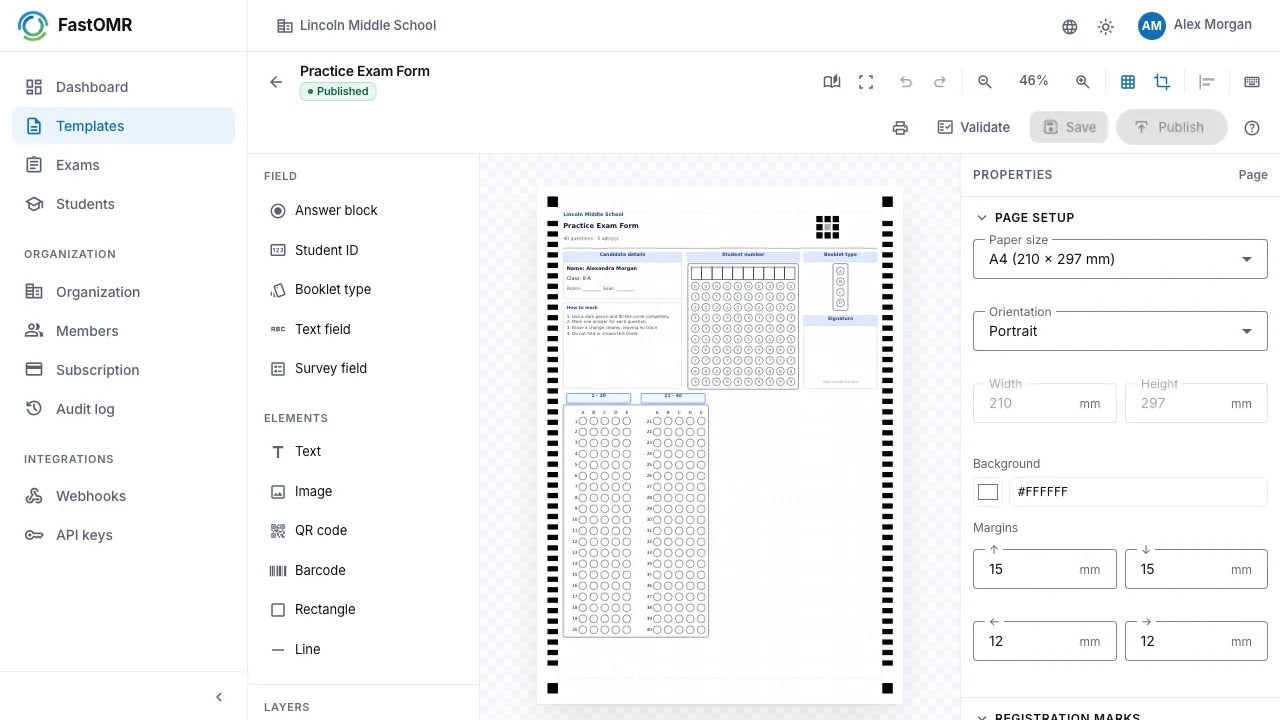Print the template

[900, 127]
